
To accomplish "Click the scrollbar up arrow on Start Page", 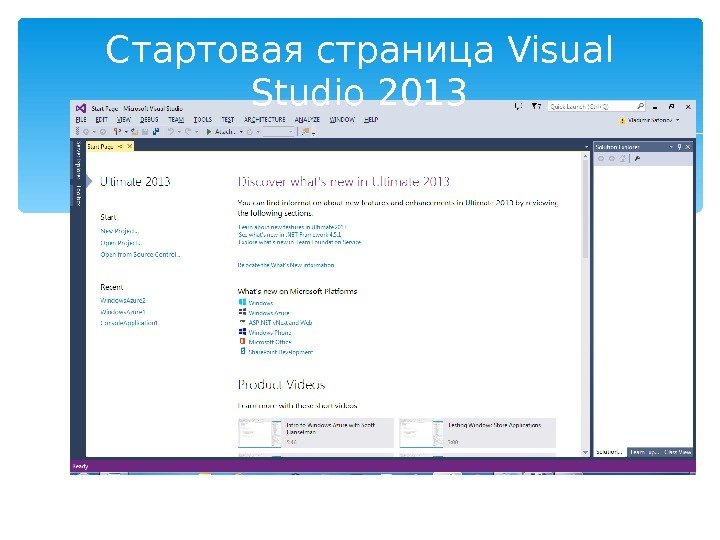I will (585, 156).
